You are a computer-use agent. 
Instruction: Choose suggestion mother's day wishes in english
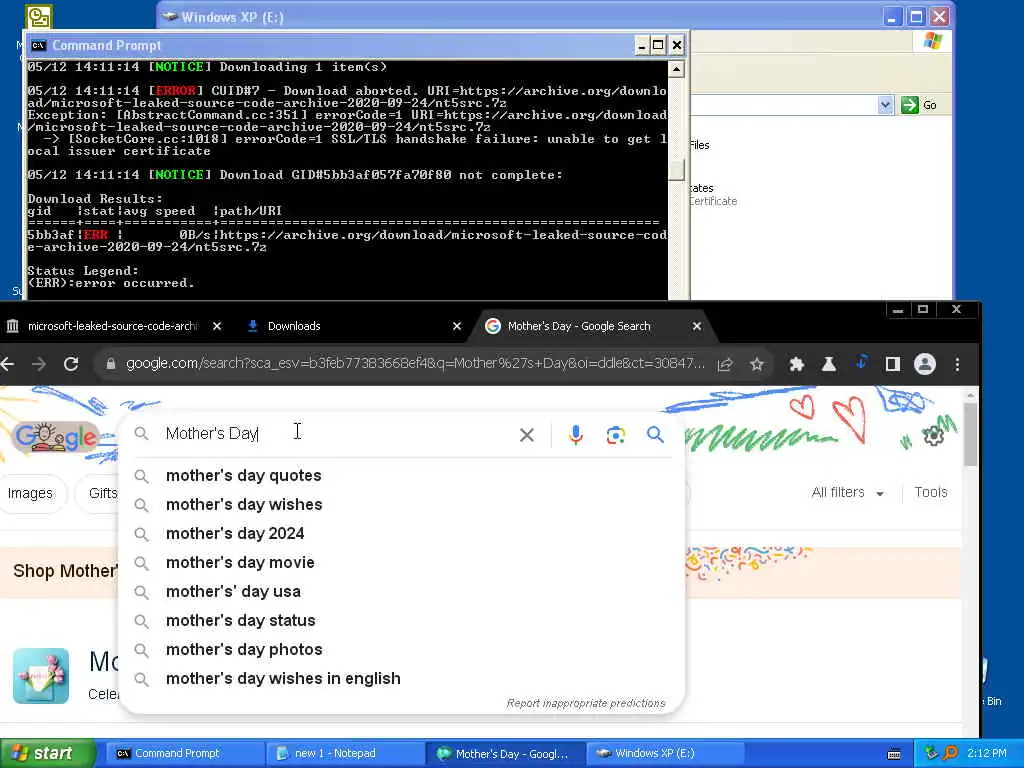pyautogui.click(x=402, y=679)
